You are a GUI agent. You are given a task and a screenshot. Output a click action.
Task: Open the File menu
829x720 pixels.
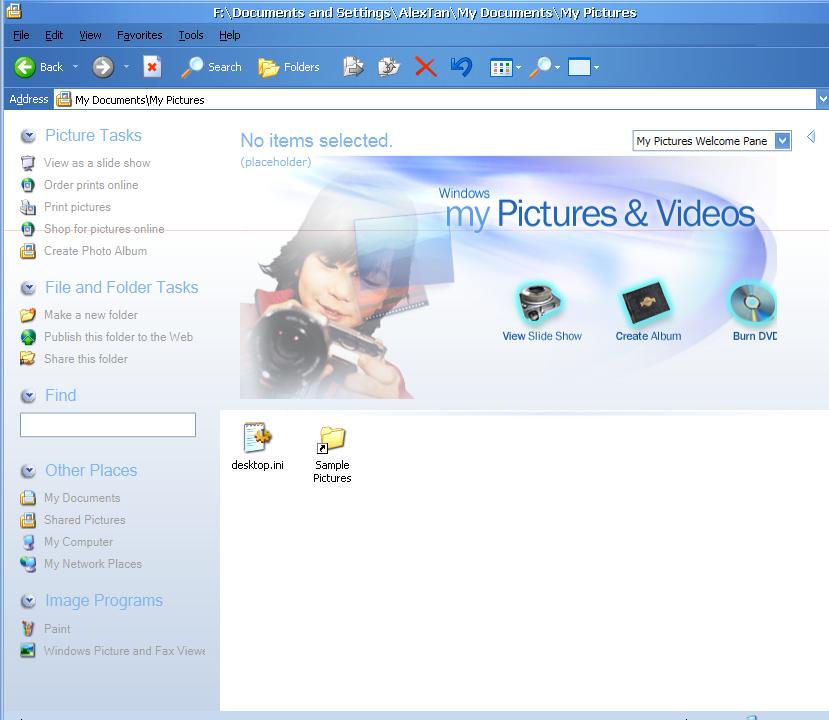coord(21,35)
